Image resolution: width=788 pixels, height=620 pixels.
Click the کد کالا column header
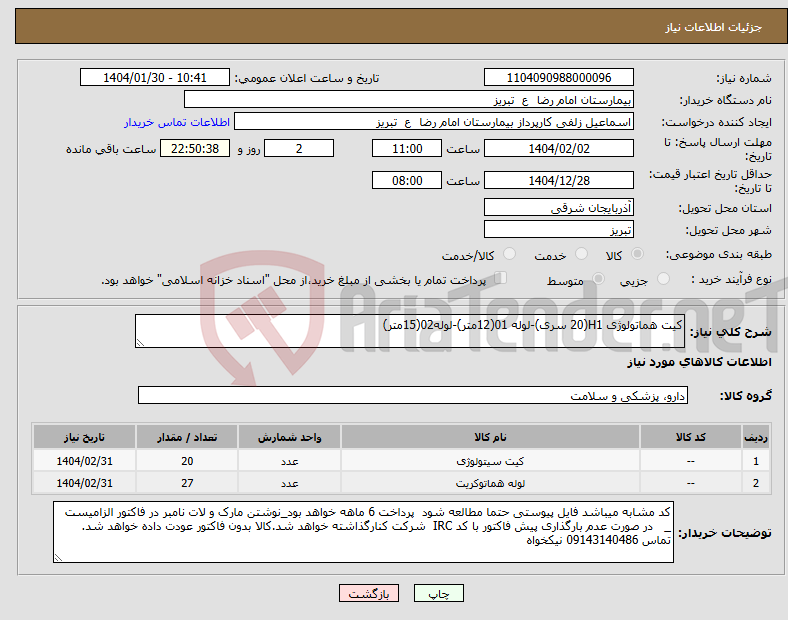691,437
